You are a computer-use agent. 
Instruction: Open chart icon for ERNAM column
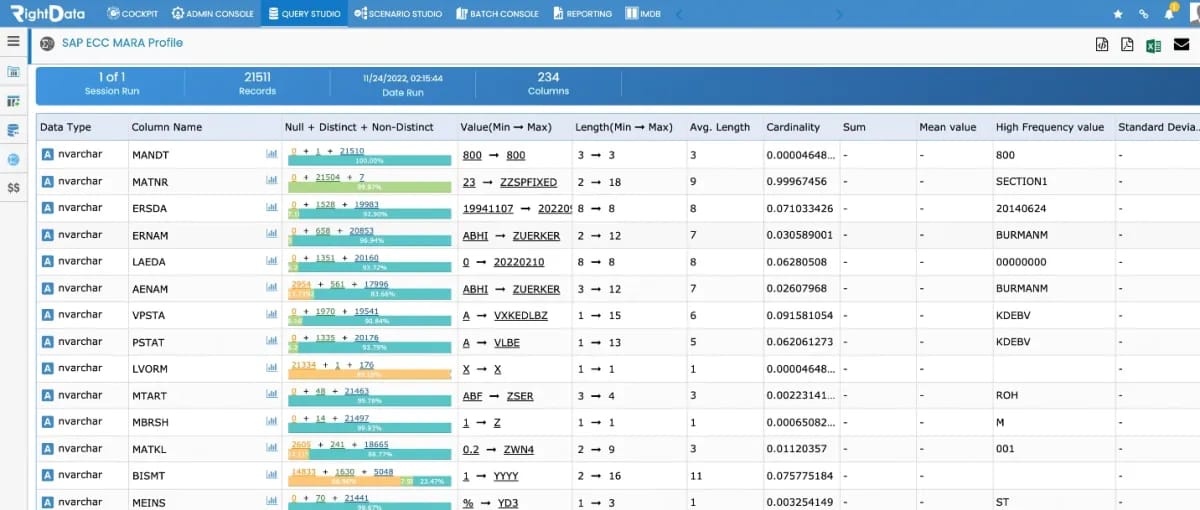(271, 234)
